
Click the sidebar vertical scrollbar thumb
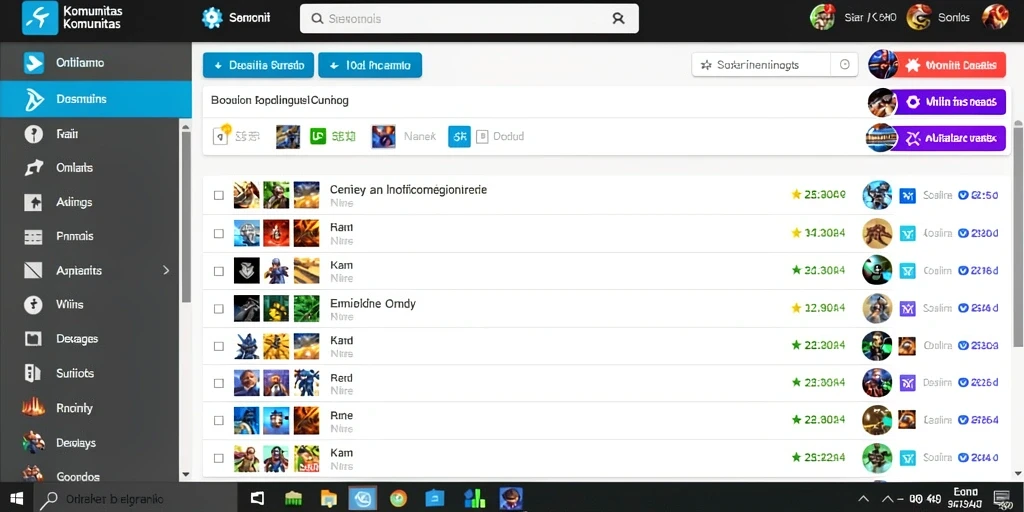click(186, 216)
